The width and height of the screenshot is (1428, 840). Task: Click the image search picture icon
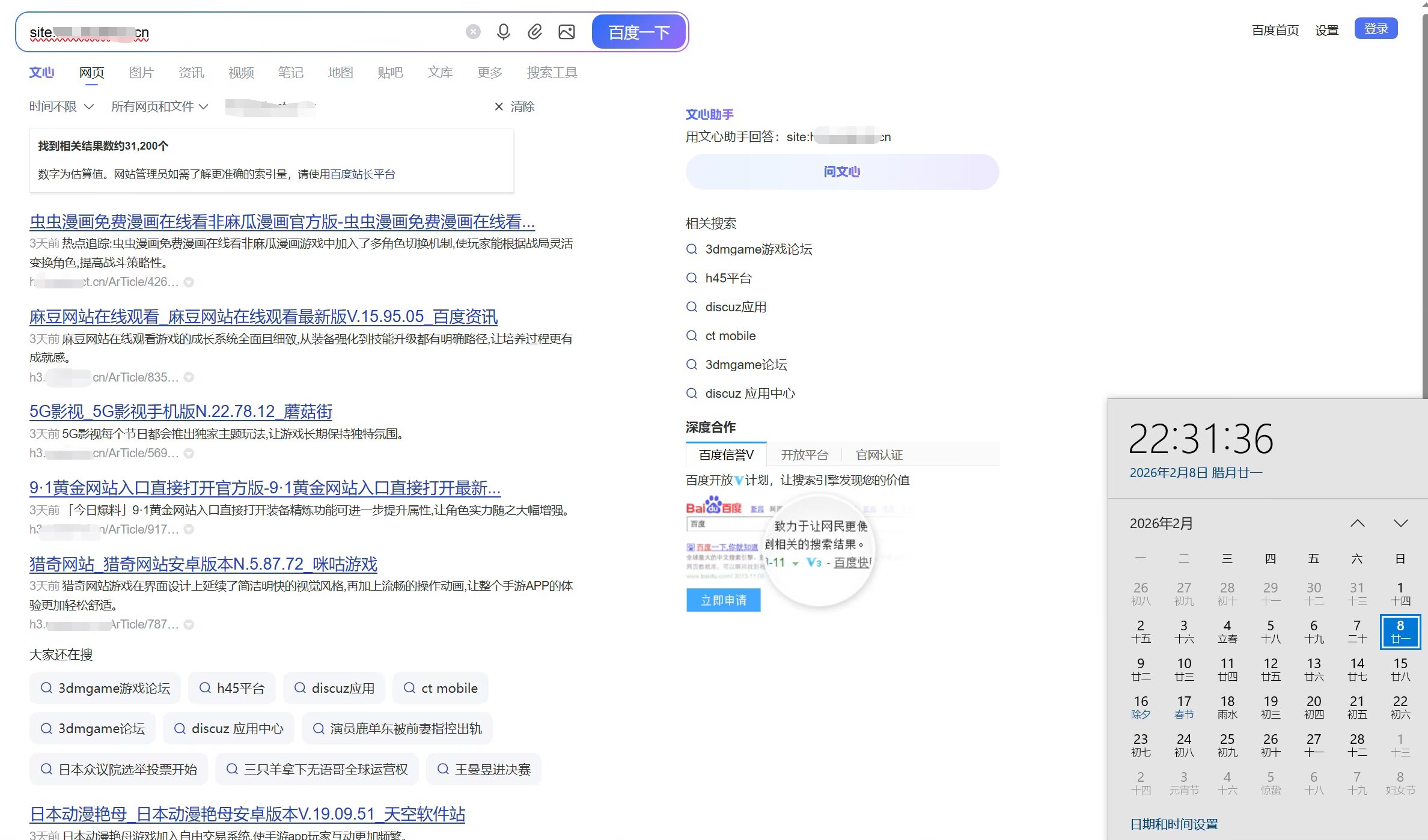[566, 32]
